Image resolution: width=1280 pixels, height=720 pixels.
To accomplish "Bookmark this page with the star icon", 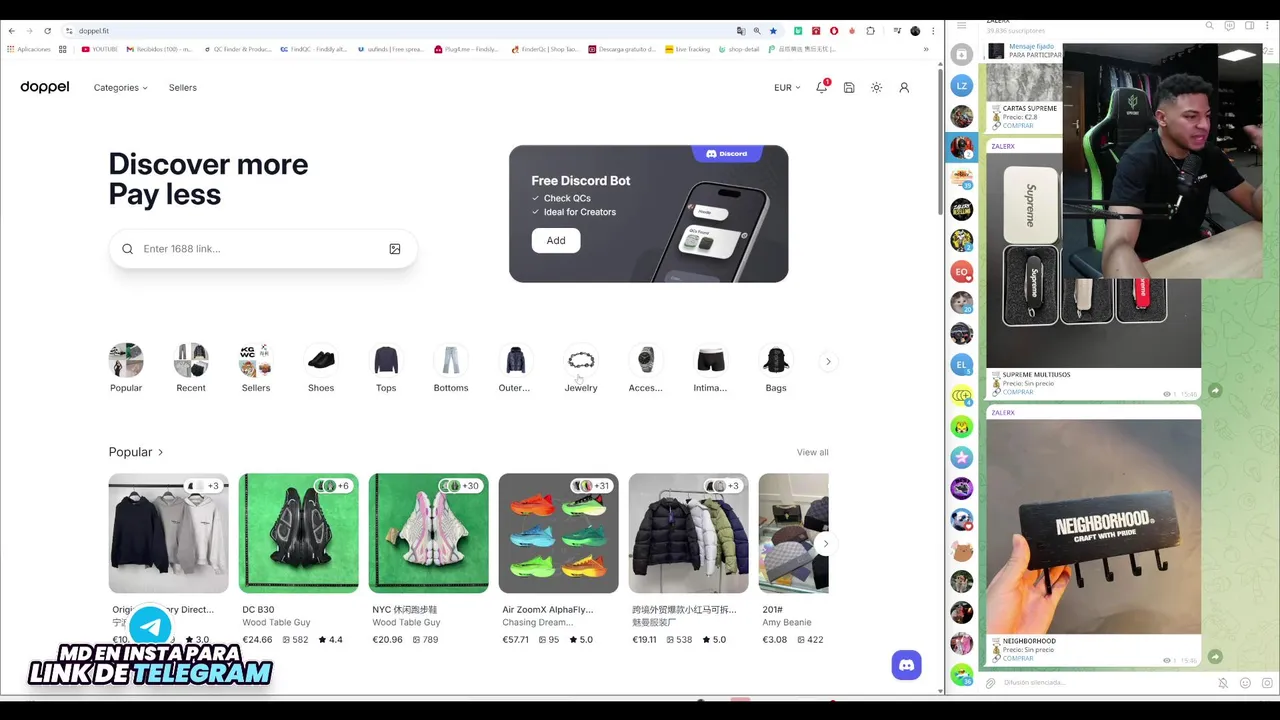I will (773, 31).
